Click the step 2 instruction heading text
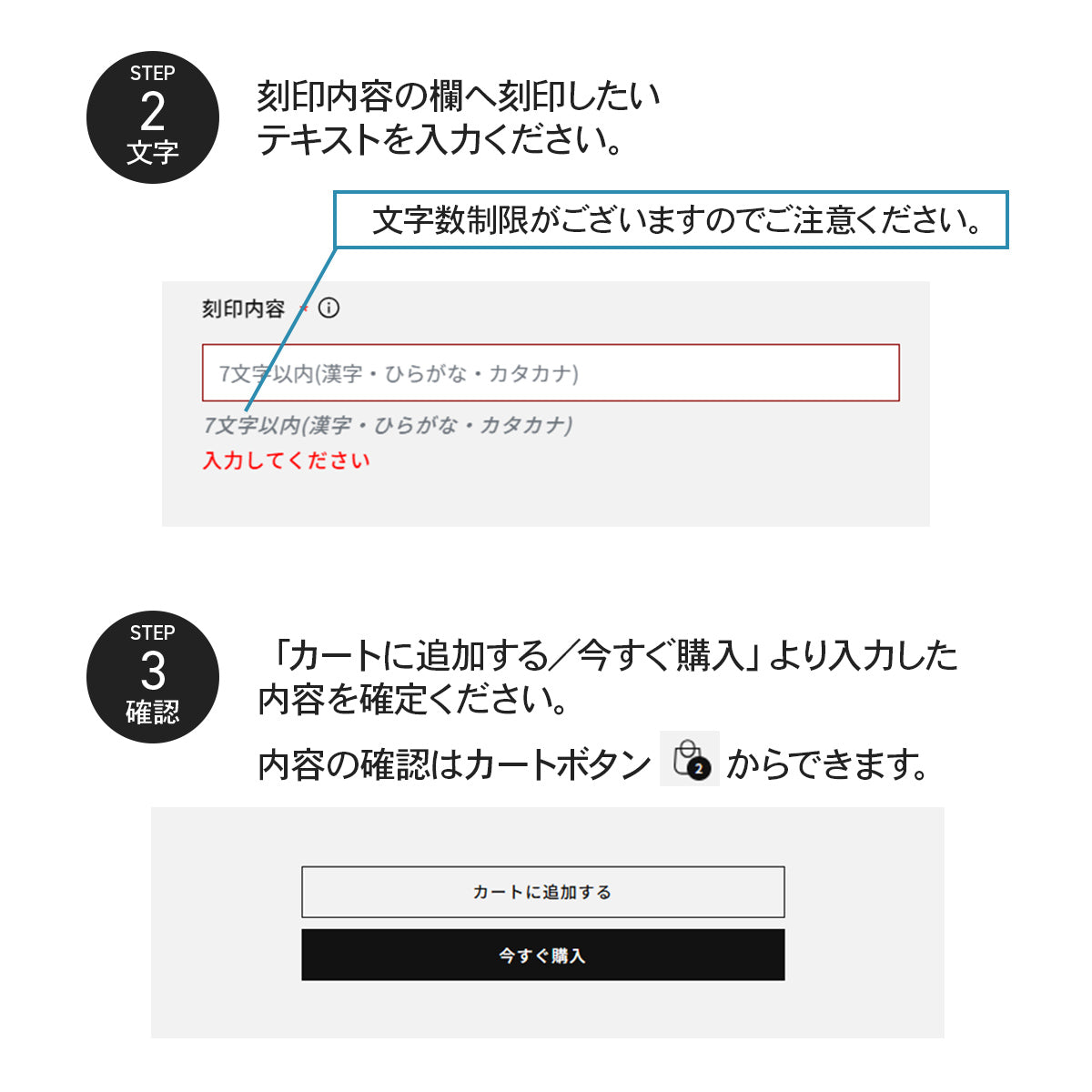This screenshot has height=1092, width=1092. click(459, 117)
